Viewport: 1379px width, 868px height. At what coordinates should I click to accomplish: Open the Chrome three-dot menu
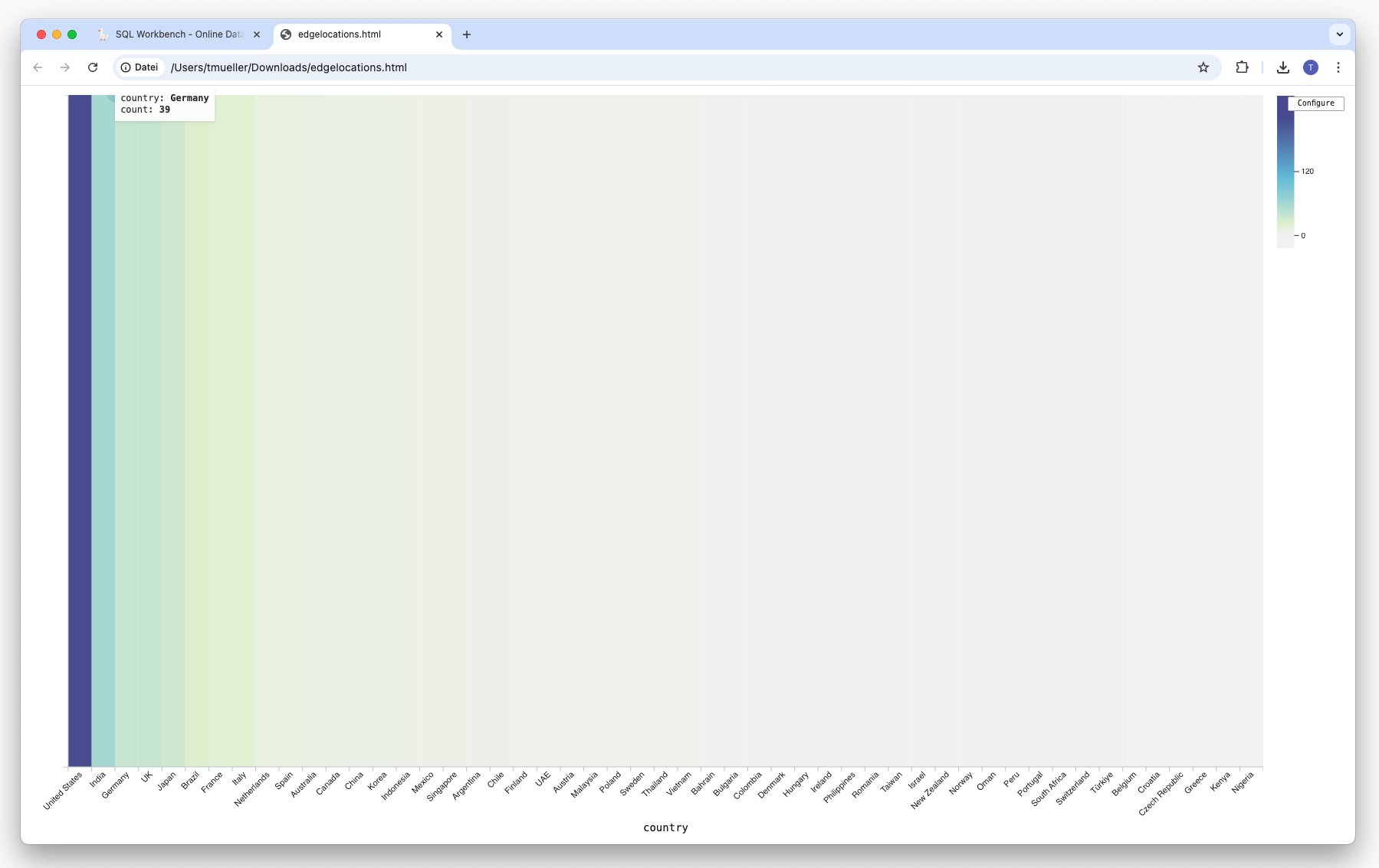click(x=1339, y=67)
